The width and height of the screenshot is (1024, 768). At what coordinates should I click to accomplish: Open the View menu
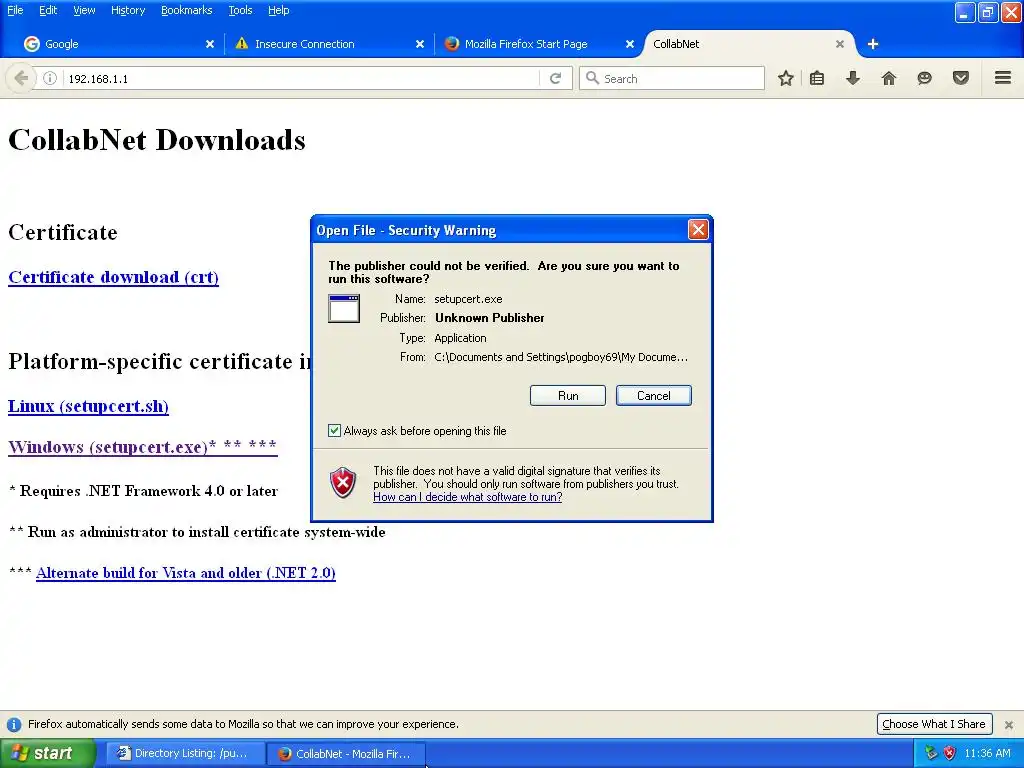(84, 10)
